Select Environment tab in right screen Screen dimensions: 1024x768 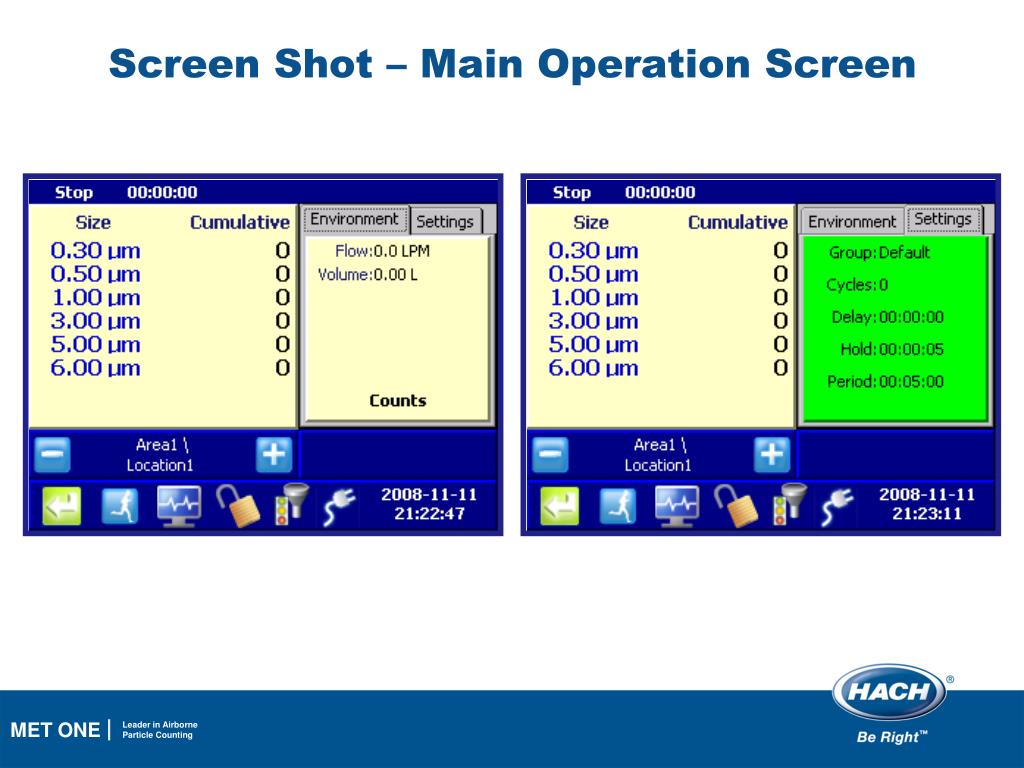[x=852, y=222]
